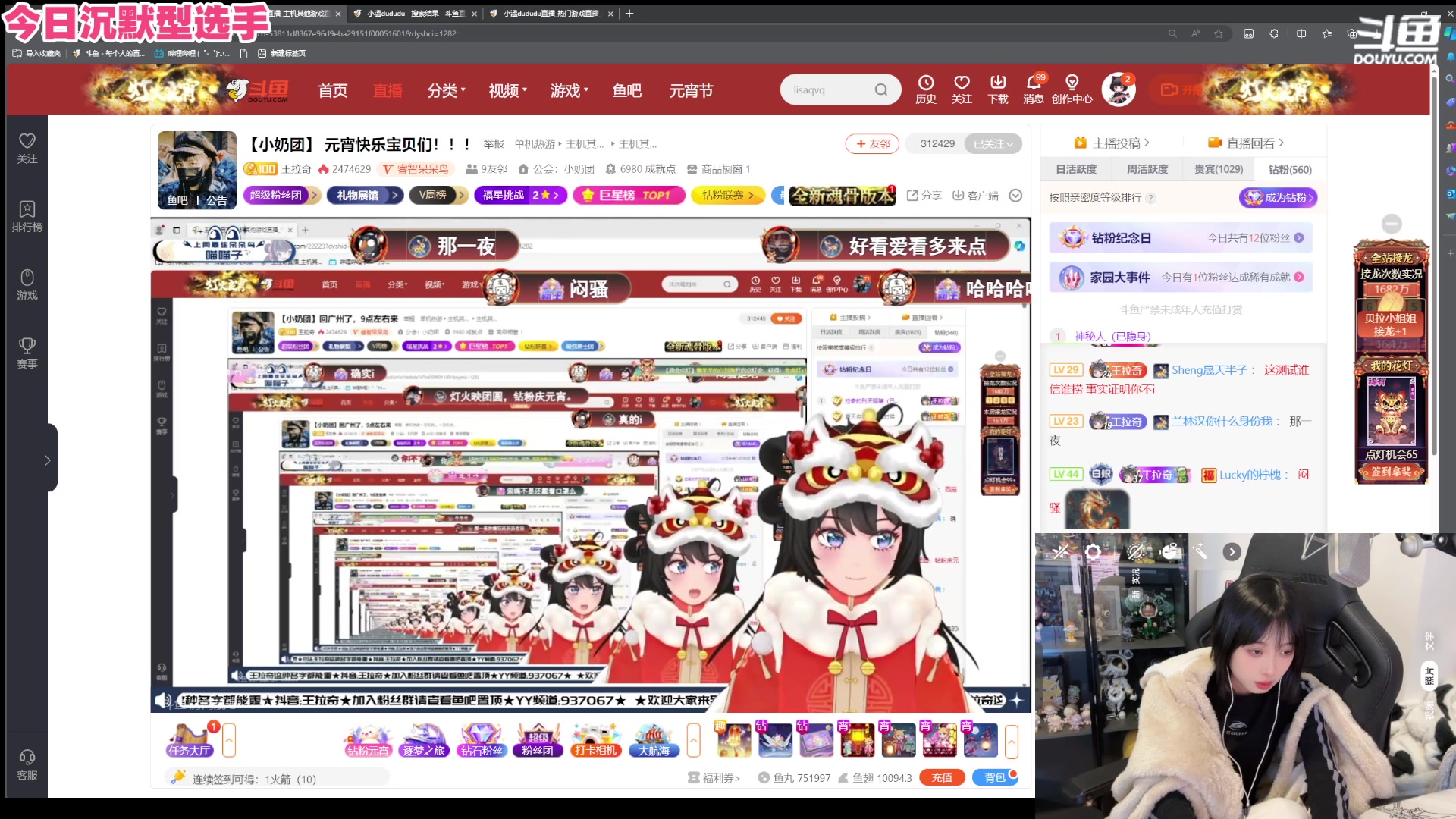This screenshot has height=819, width=1456.
Task: Switch to the 周活跃度 tab
Action: click(x=1147, y=169)
